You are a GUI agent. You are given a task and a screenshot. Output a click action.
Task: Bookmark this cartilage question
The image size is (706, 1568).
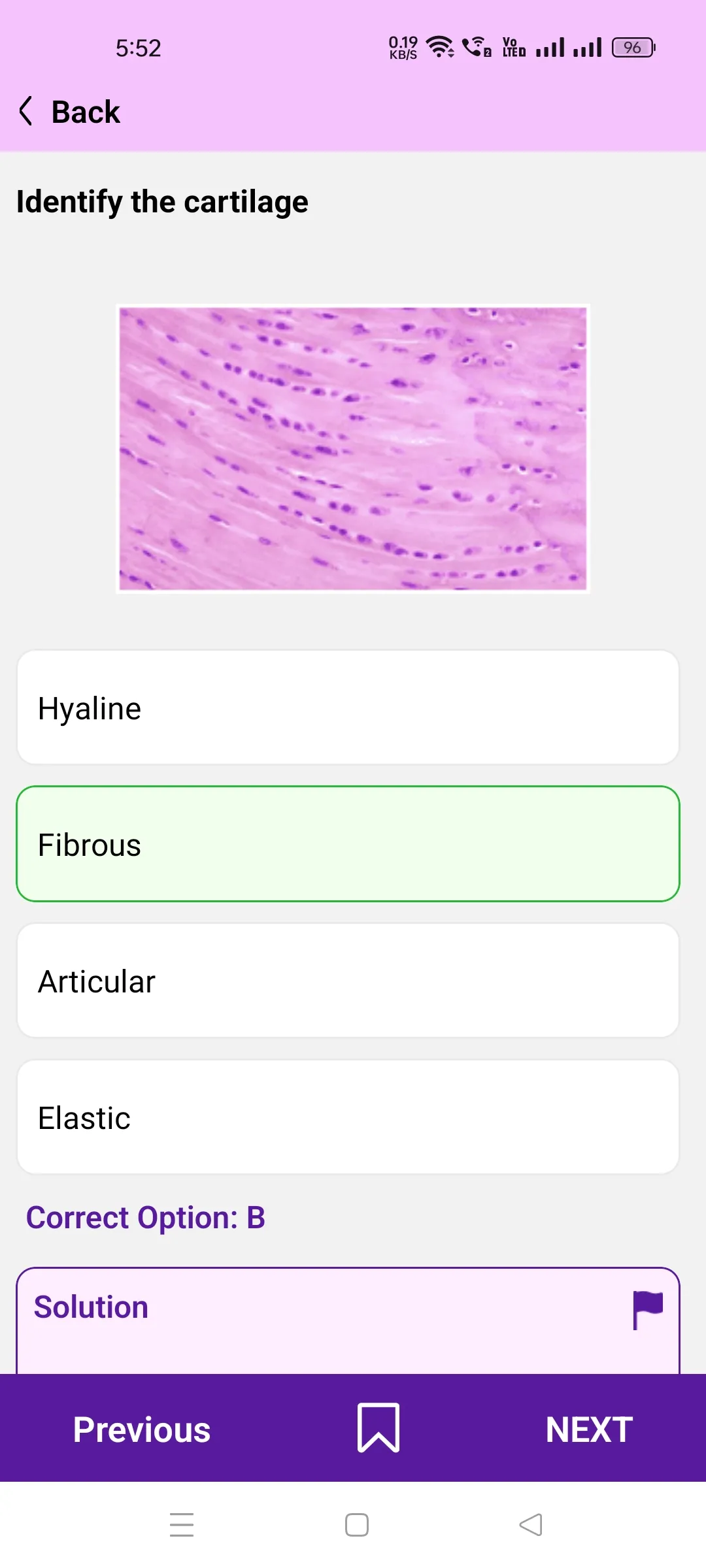point(378,1428)
